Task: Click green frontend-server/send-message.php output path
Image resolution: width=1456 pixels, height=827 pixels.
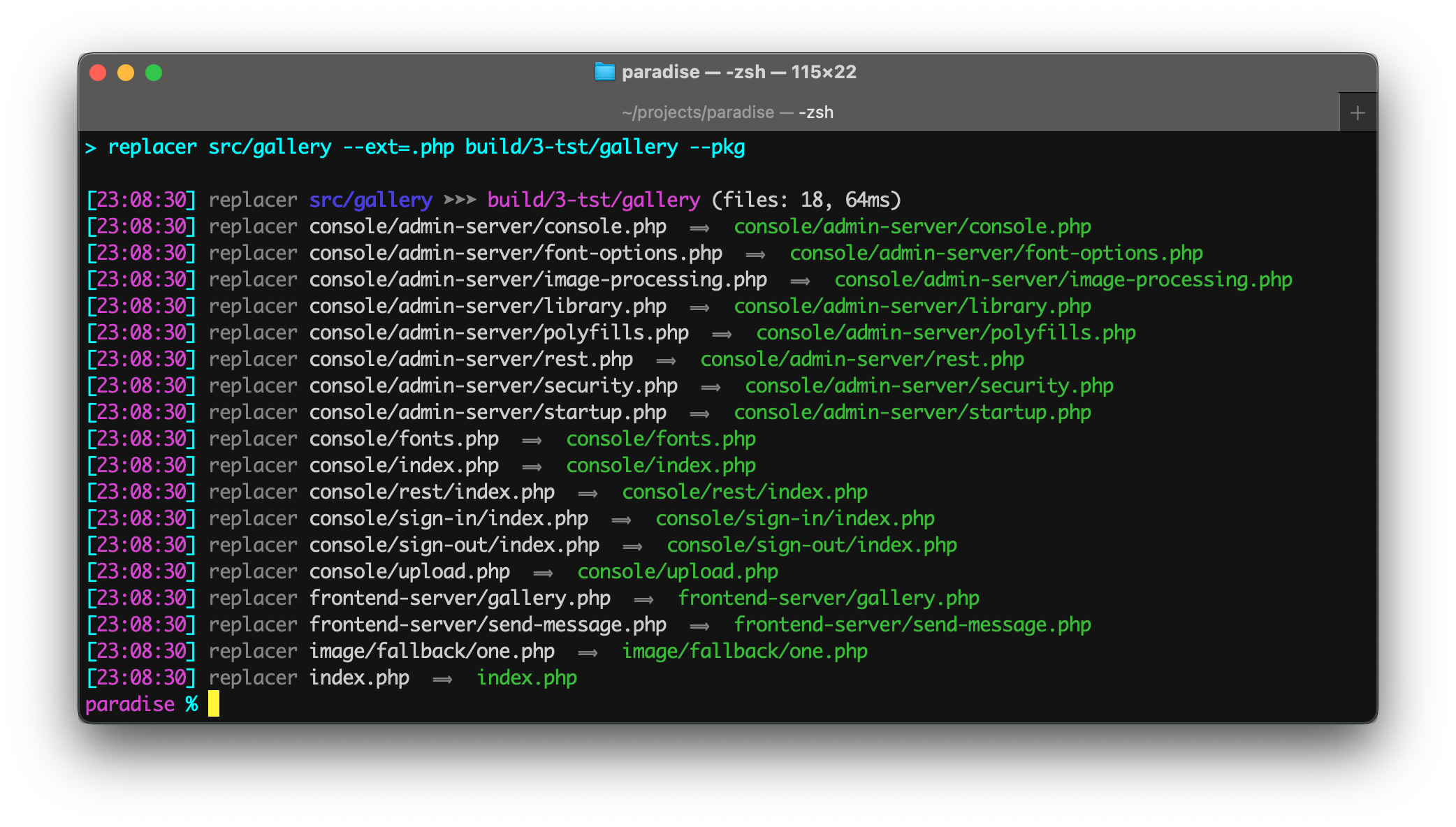Action: click(x=912, y=625)
